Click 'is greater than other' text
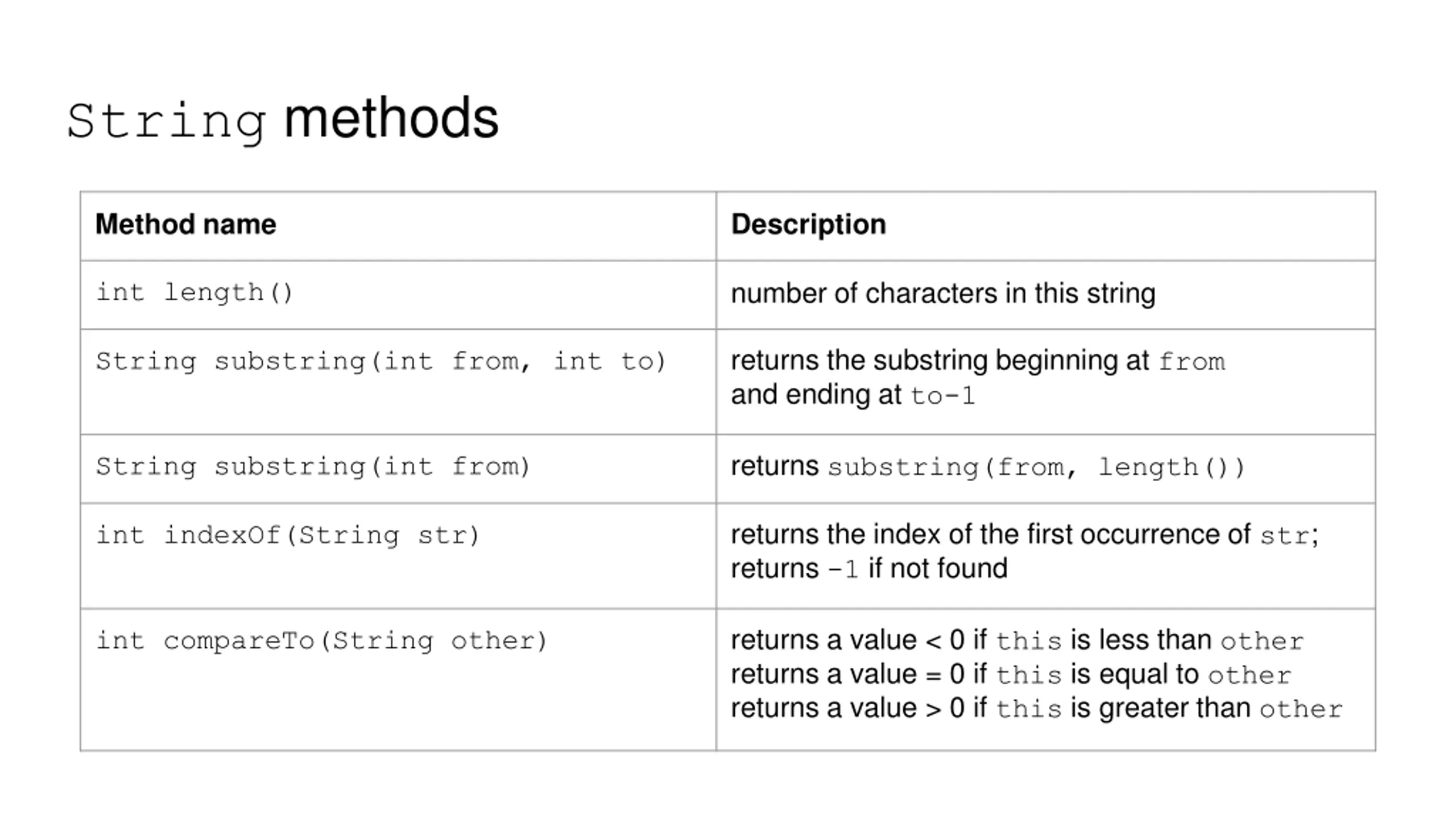This screenshot has width=1456, height=819. [x=1206, y=709]
